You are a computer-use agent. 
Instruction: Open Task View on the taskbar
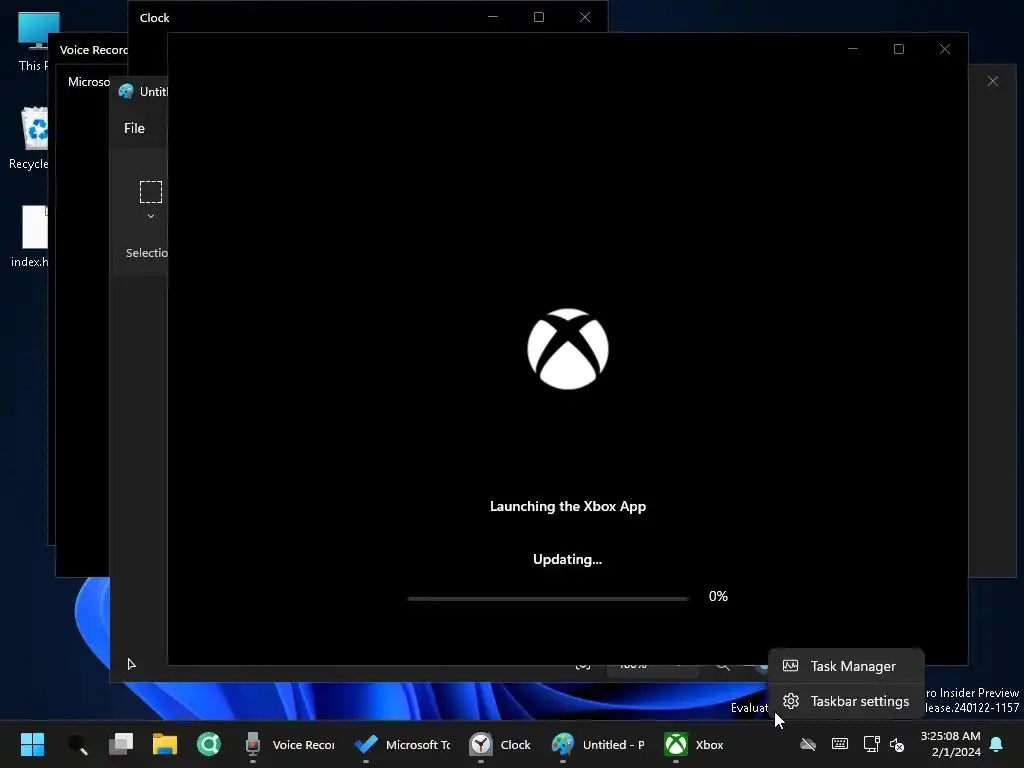121,744
